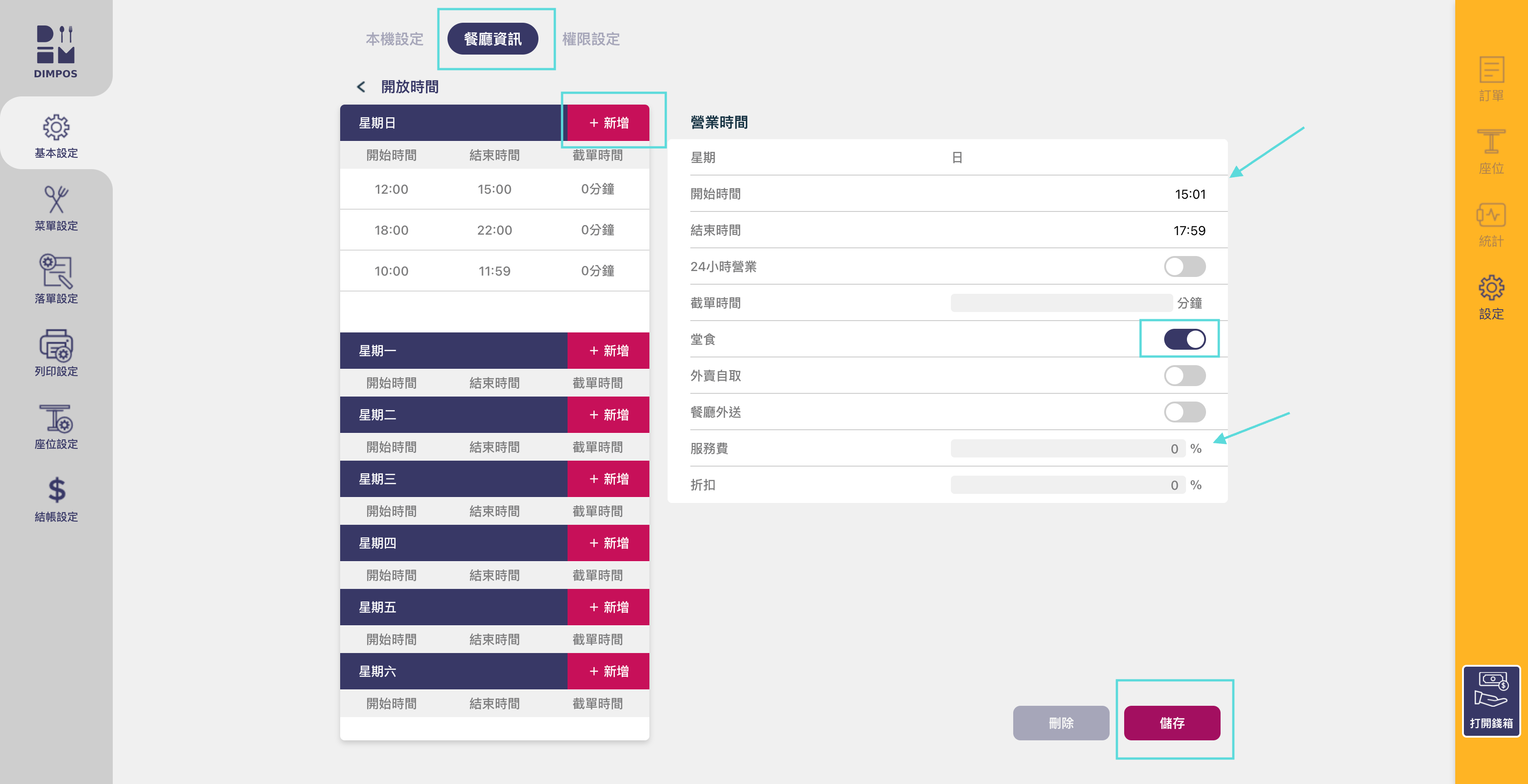Enable the 外賣自取 takeaway toggle
The image size is (1528, 784).
coord(1184,376)
